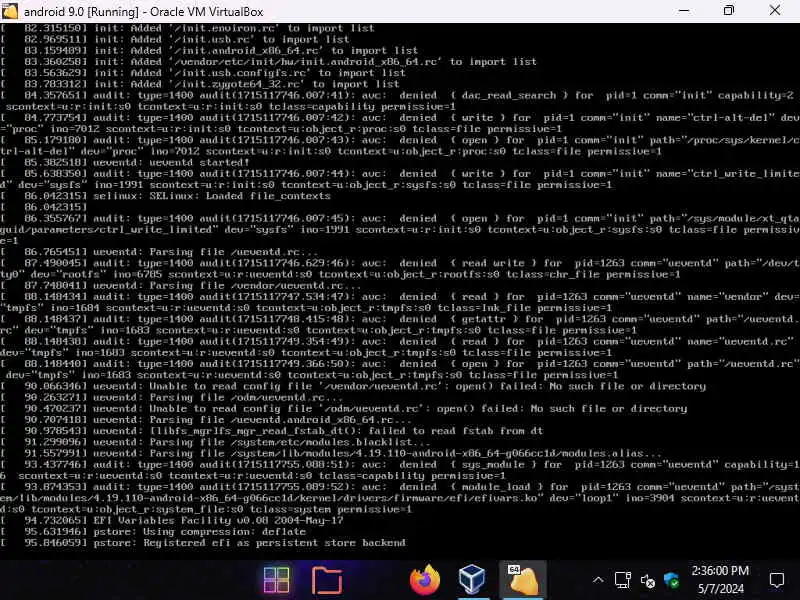Open the network status tray icon
The image size is (800, 600).
(622, 580)
